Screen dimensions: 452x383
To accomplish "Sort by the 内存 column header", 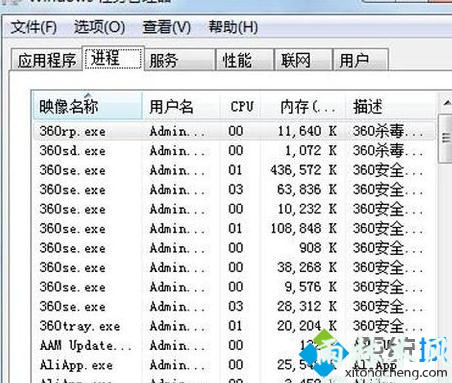I will pos(303,107).
